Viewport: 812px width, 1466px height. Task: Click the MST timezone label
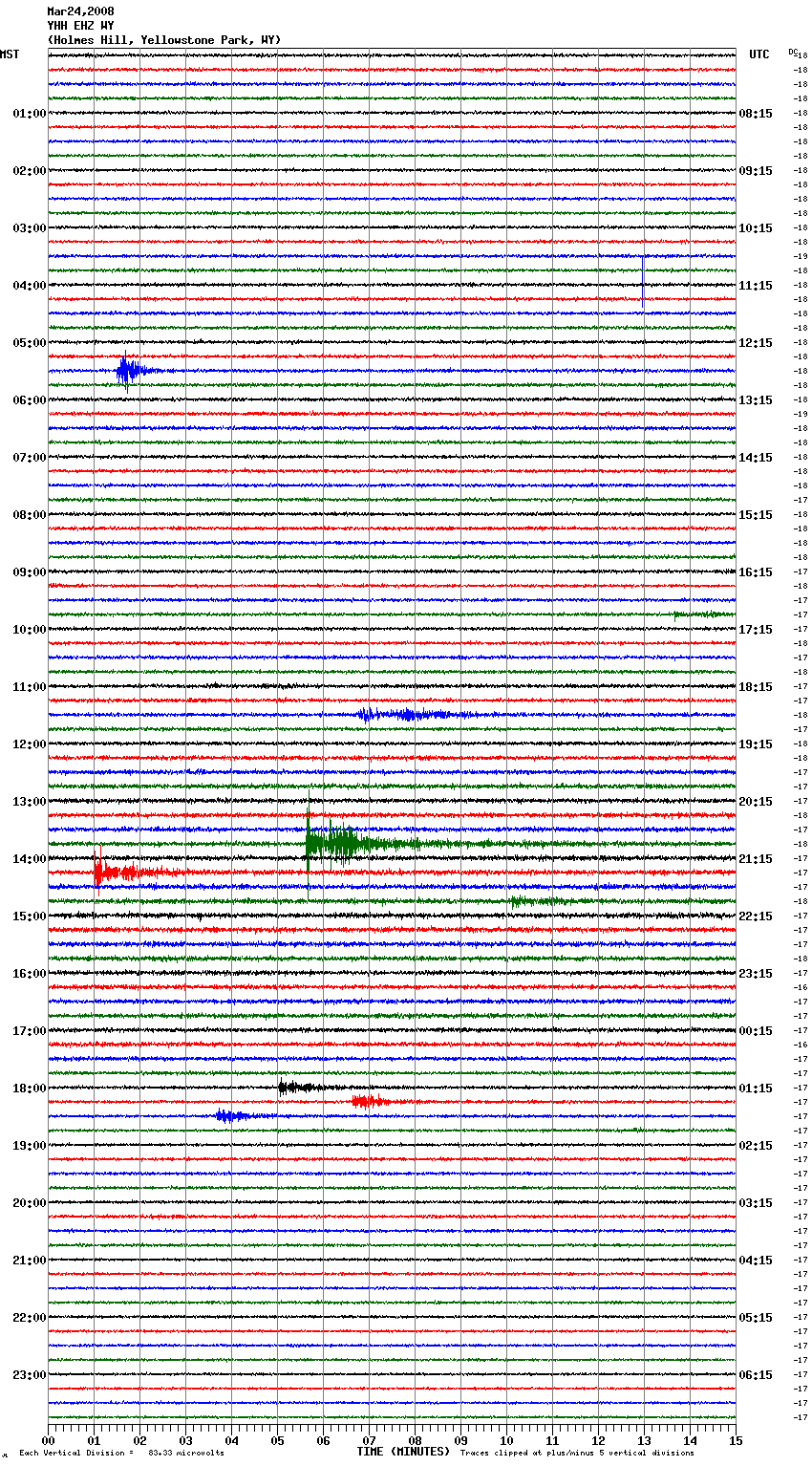pos(10,54)
